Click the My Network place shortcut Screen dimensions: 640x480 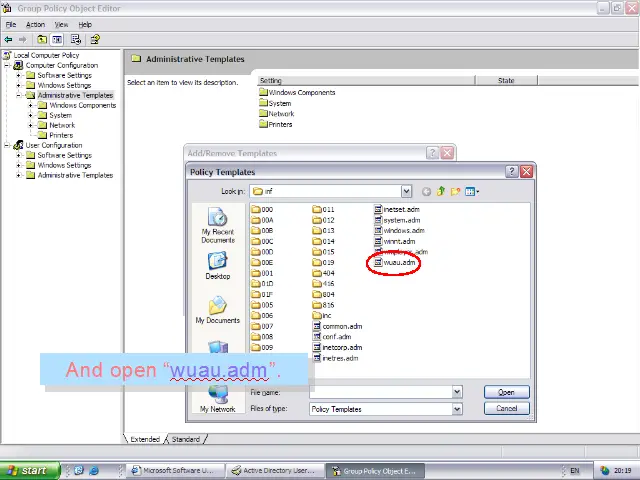(x=218, y=399)
